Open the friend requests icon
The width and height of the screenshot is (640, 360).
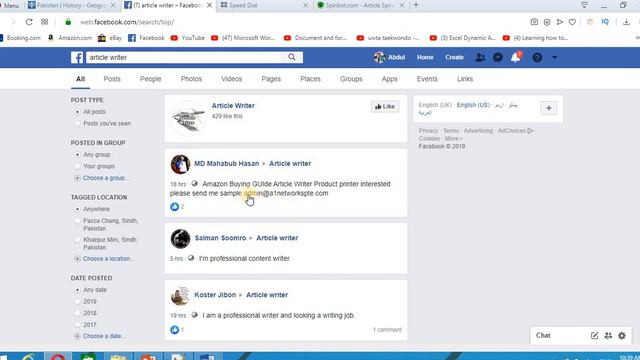[x=480, y=58]
